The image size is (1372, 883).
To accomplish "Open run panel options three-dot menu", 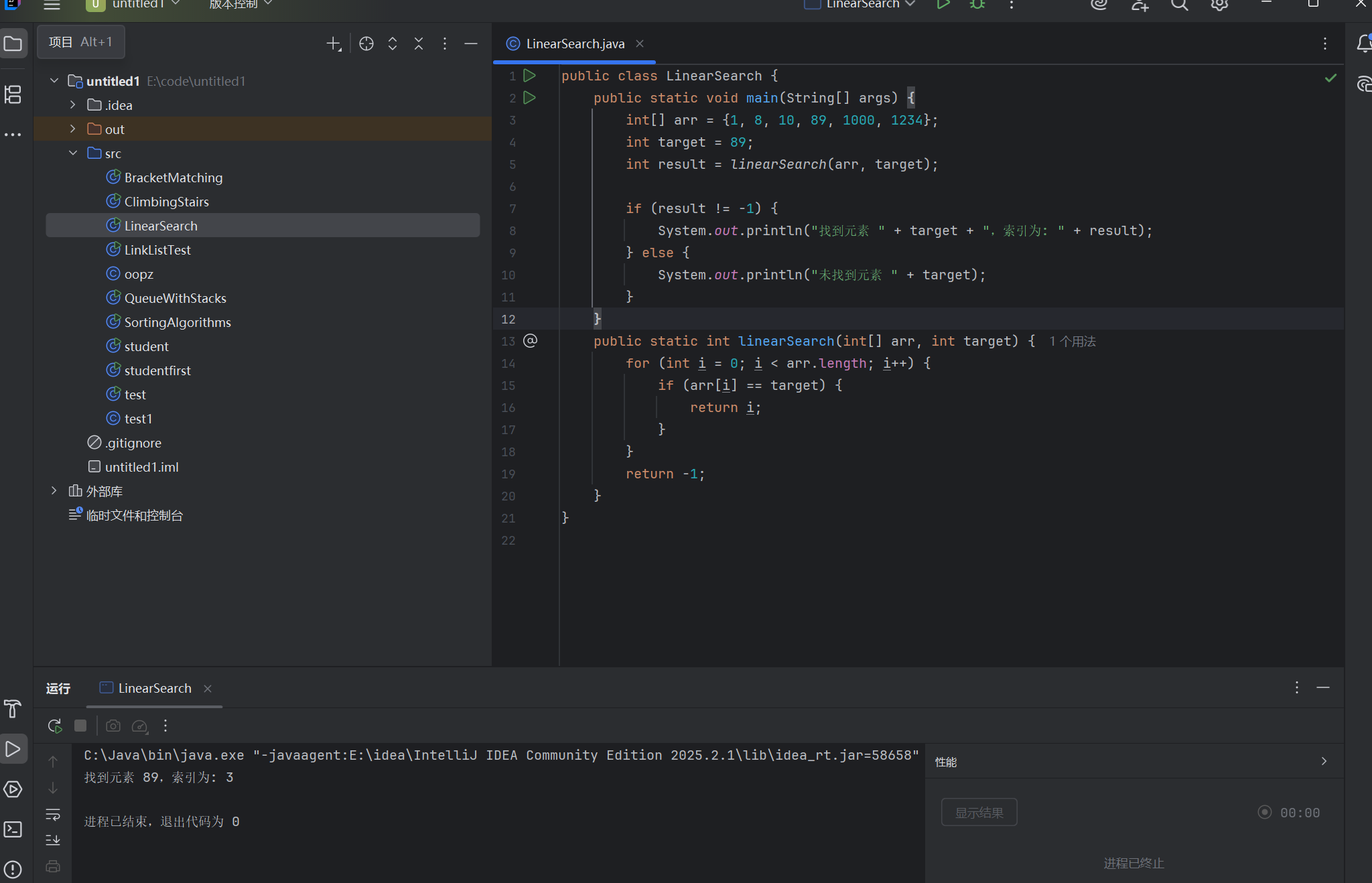I will click(x=1297, y=688).
